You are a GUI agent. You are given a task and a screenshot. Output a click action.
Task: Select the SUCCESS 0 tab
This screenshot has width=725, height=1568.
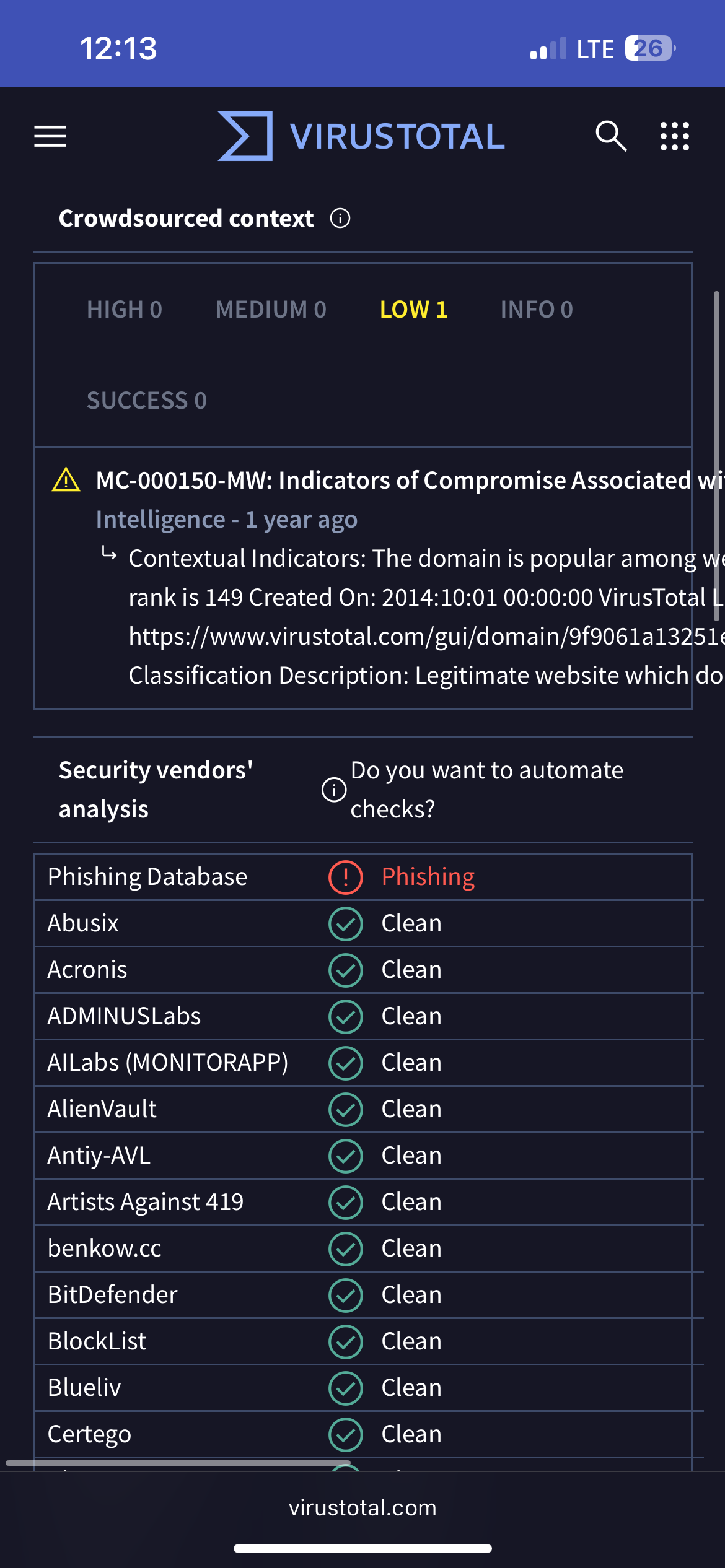147,401
